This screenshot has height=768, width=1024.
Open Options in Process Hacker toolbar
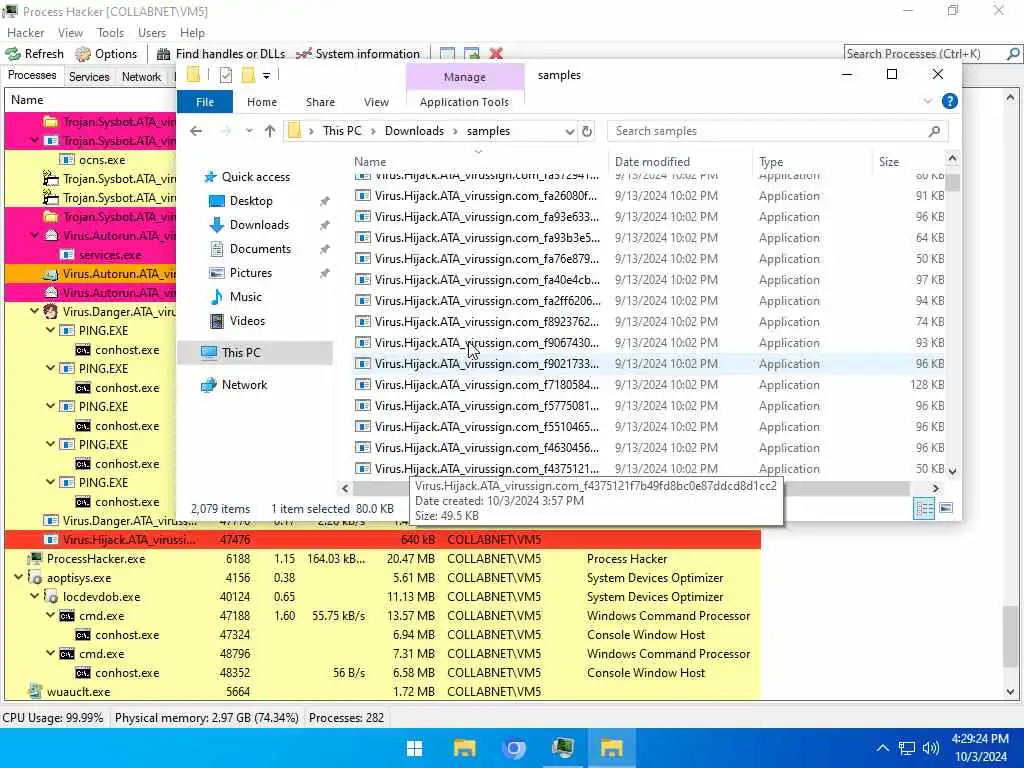point(106,54)
